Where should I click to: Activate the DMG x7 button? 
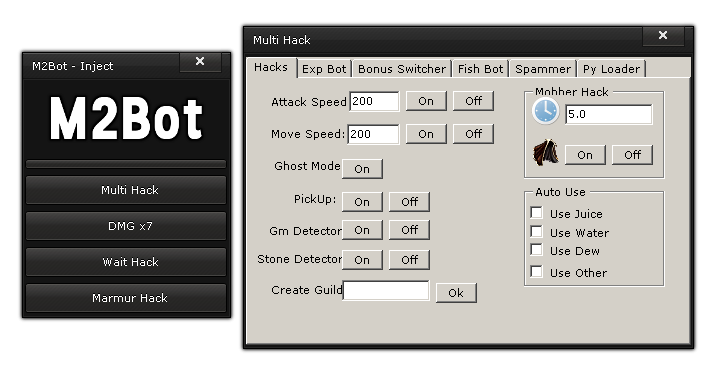(126, 226)
